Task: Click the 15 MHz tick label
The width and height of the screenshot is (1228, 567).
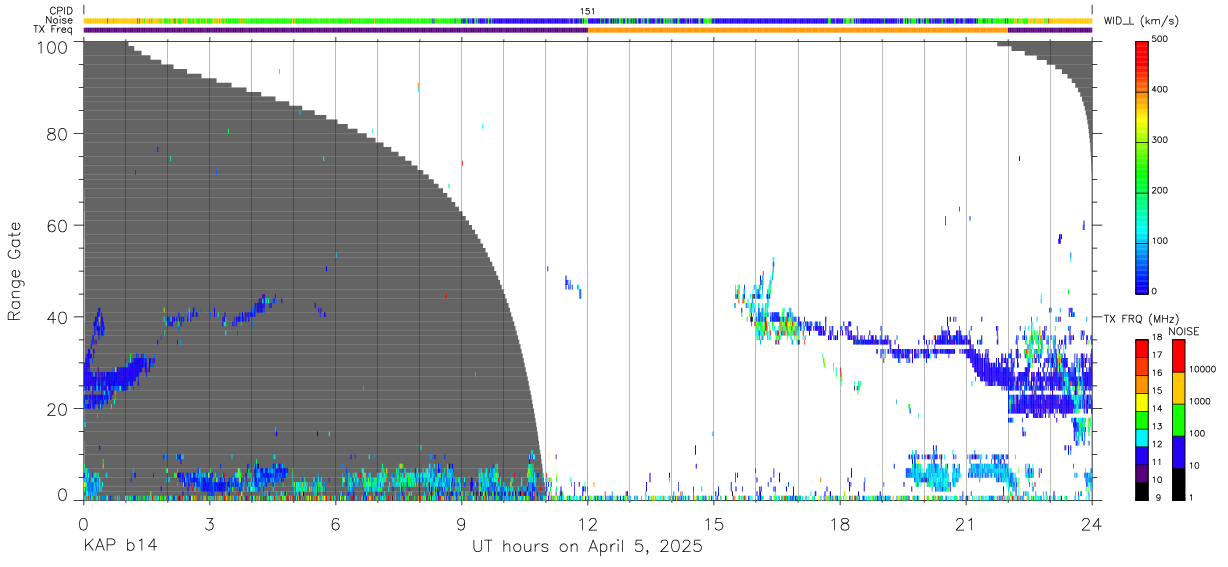Action: click(1158, 390)
